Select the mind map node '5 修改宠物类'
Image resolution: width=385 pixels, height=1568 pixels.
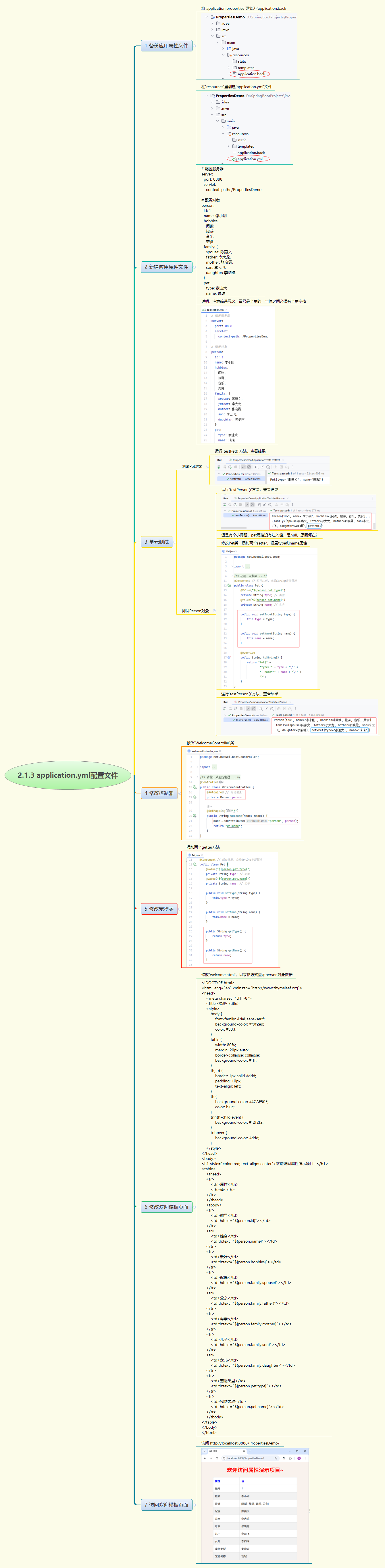point(159,909)
